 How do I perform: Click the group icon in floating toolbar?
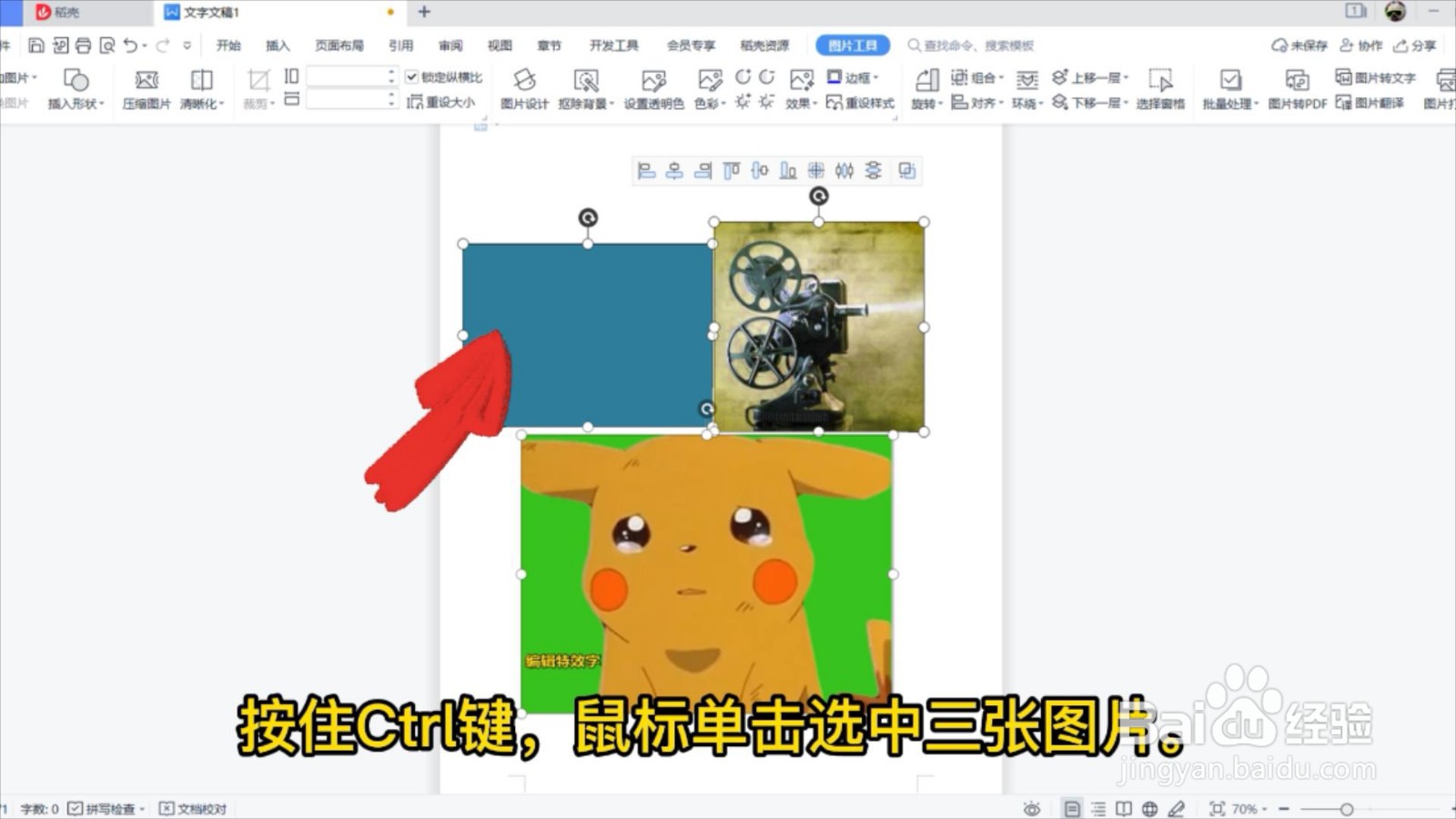point(906,170)
